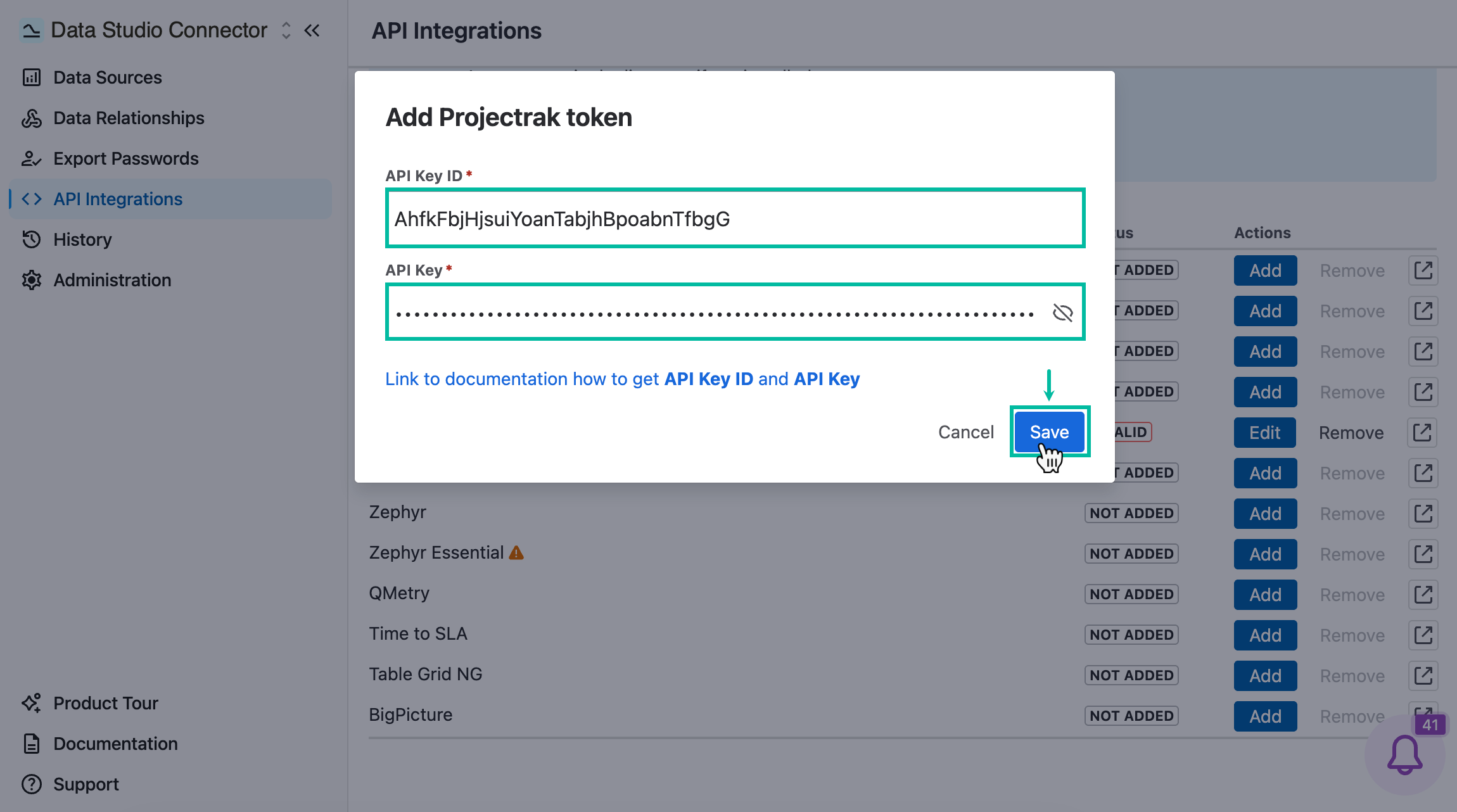Click the API Integrations code icon
Viewport: 1457px width, 812px height.
click(32, 199)
